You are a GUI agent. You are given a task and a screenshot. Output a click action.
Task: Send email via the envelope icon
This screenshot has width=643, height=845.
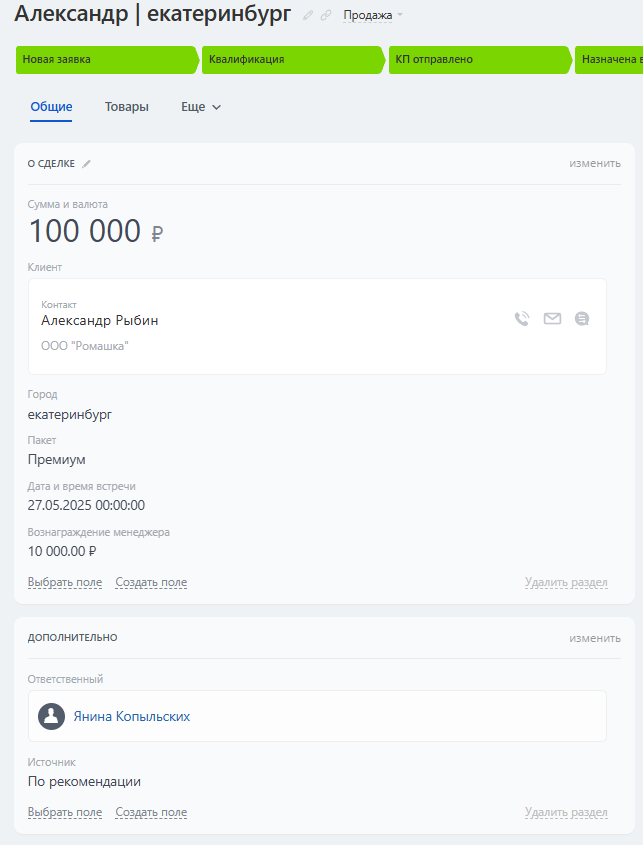click(x=552, y=319)
